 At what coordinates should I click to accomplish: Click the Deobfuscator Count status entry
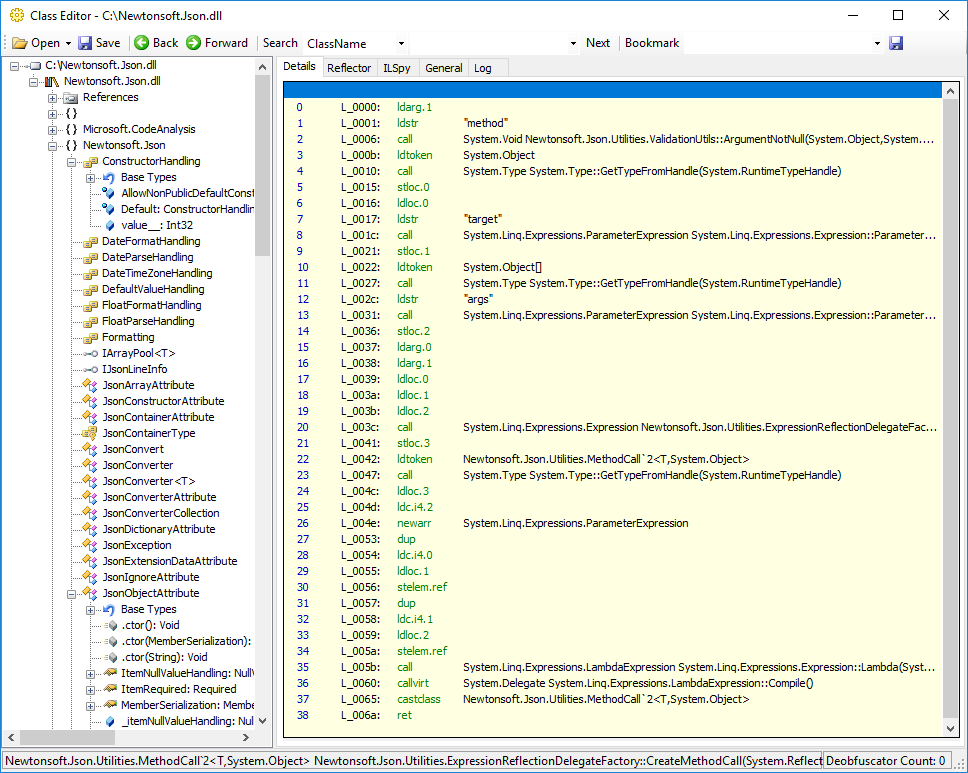(886, 761)
